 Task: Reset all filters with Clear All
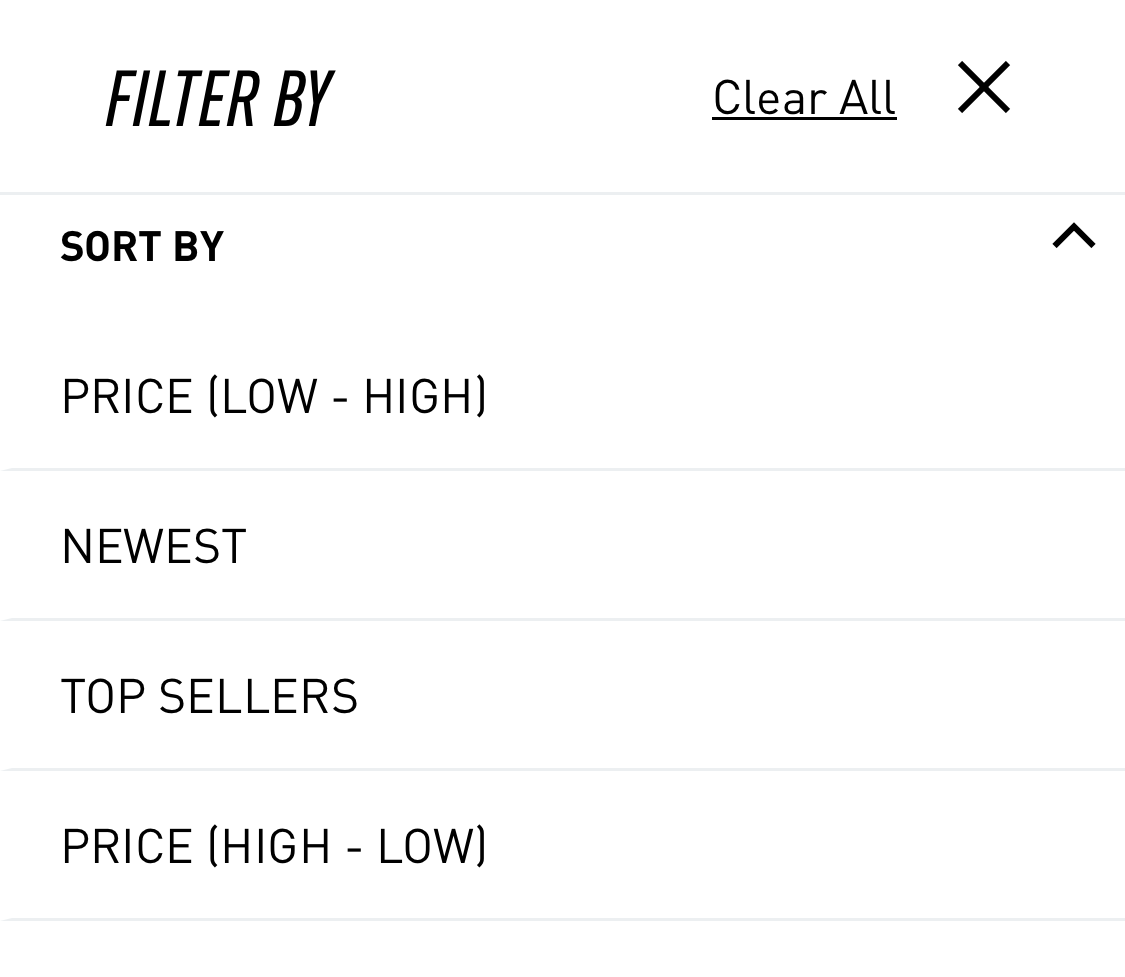tap(804, 97)
